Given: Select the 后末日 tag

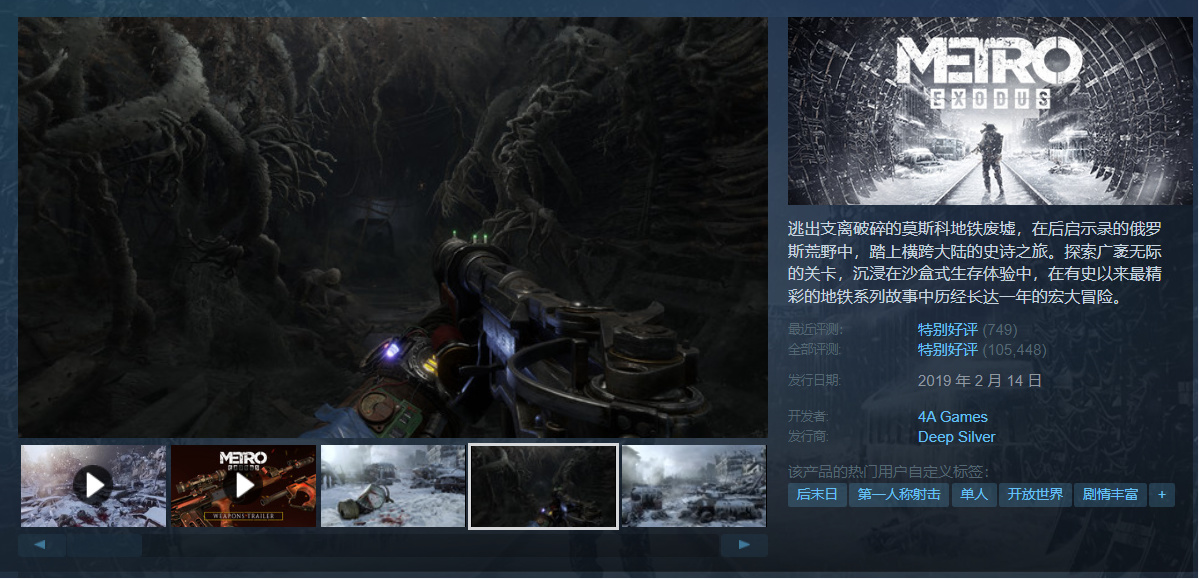Looking at the screenshot, I should tap(817, 495).
